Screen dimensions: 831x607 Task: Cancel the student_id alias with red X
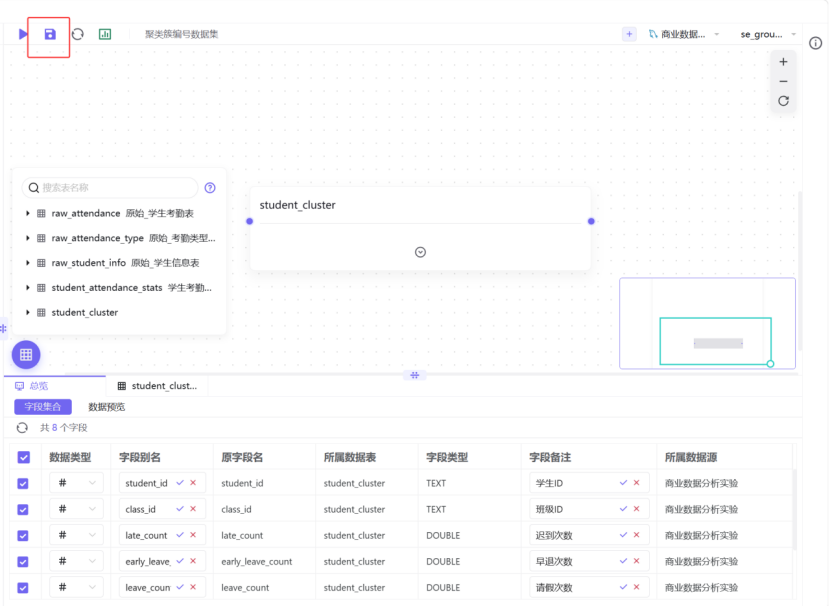193,483
